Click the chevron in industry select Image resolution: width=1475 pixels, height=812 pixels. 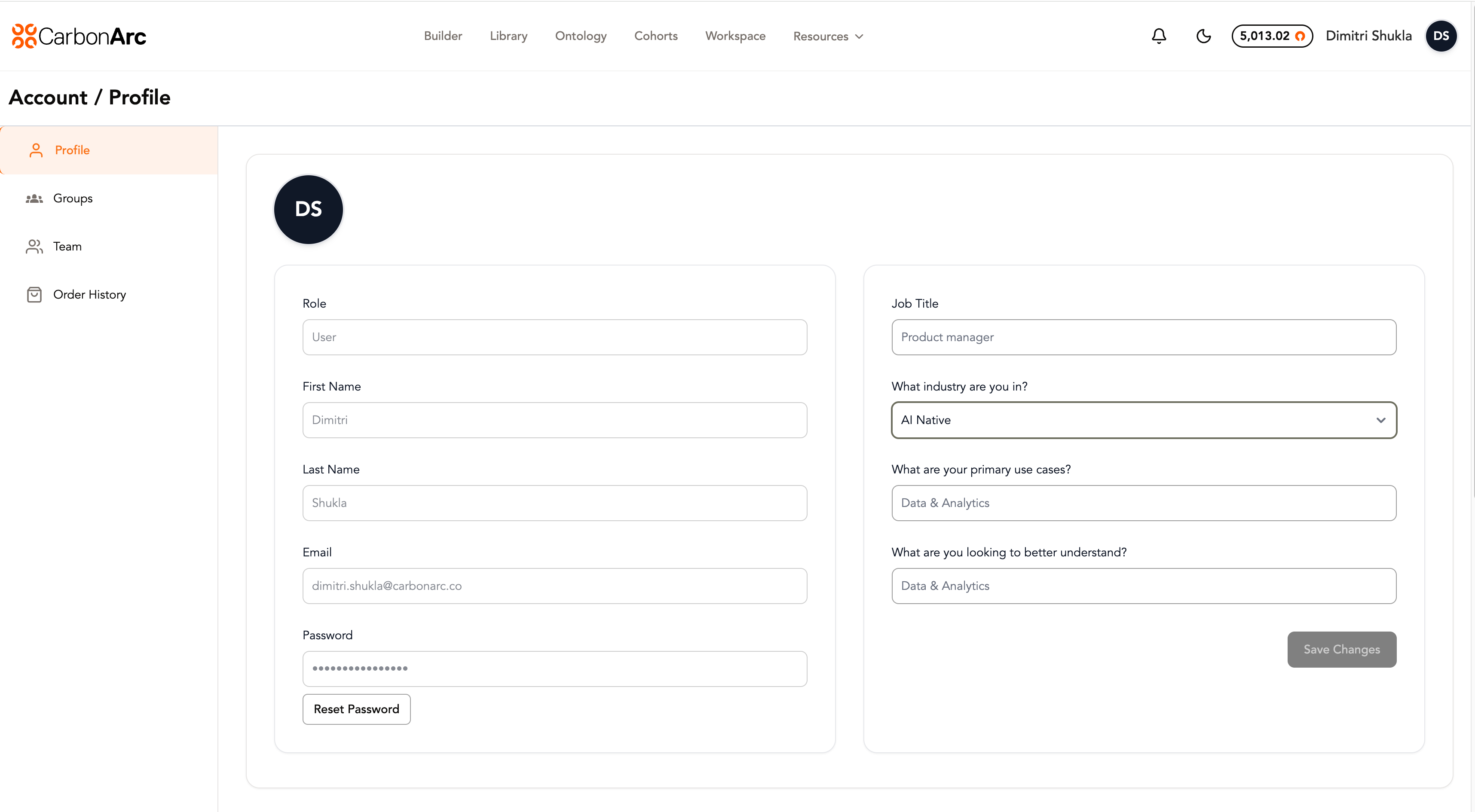coord(1380,420)
